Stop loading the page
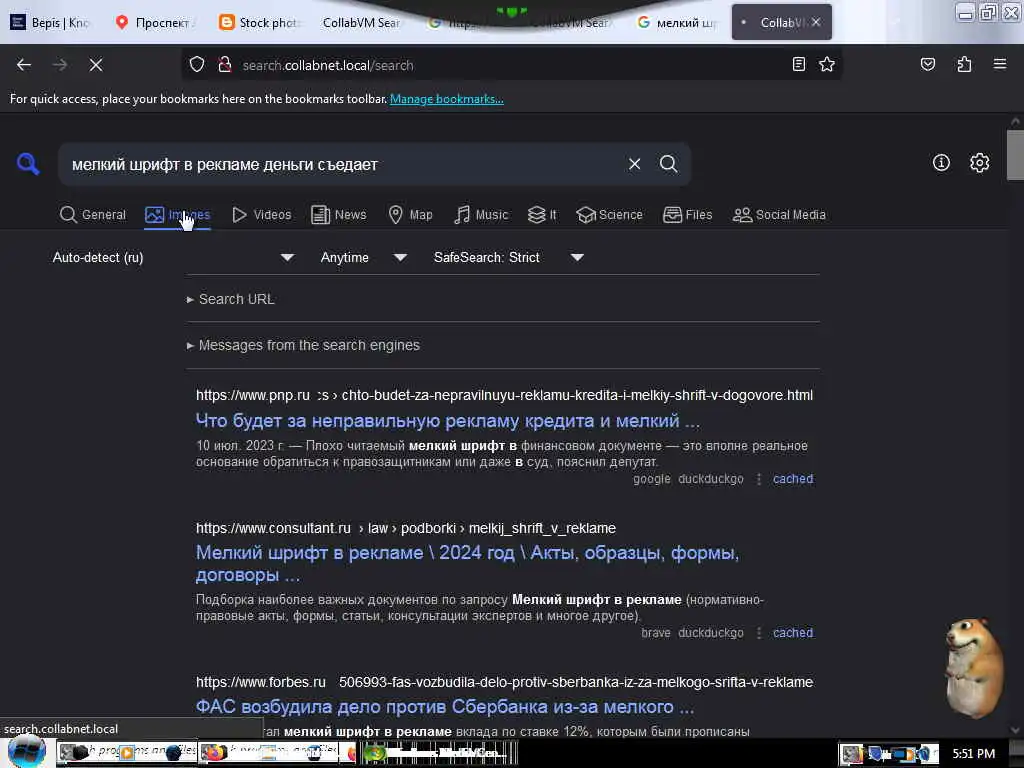This screenshot has width=1024, height=768. point(96,65)
